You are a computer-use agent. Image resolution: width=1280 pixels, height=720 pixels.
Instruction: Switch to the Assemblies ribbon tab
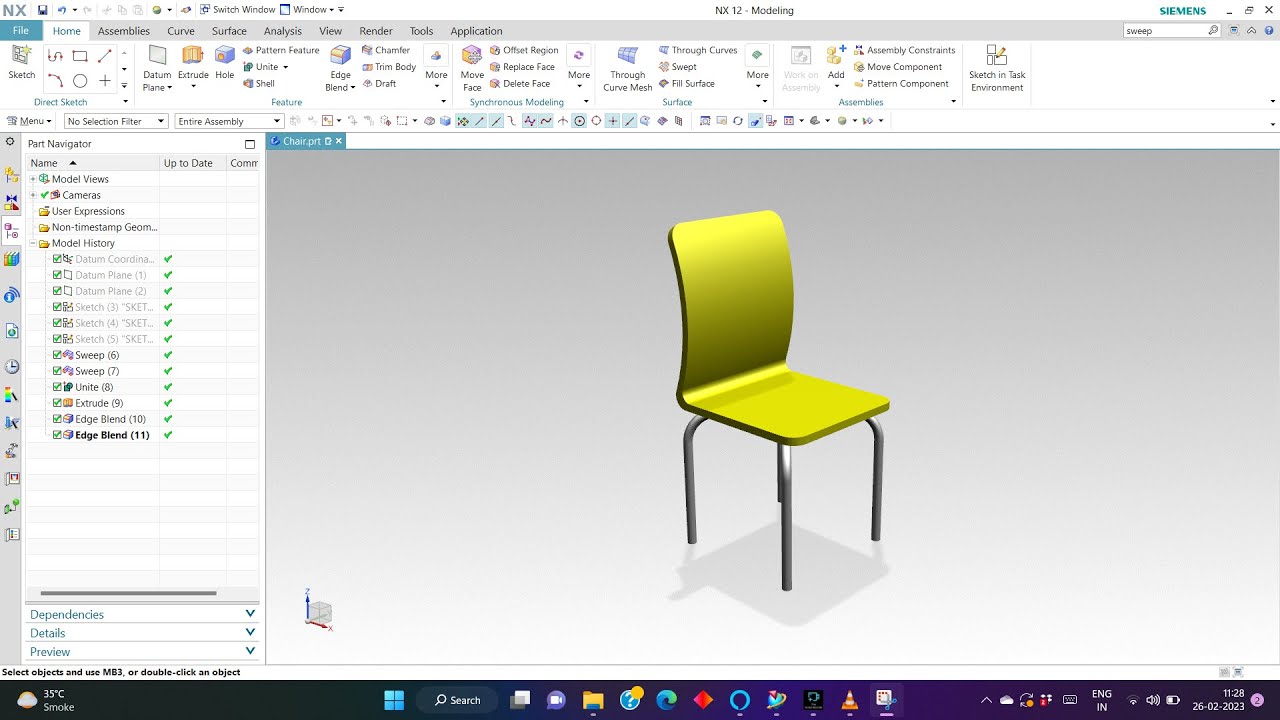[124, 31]
